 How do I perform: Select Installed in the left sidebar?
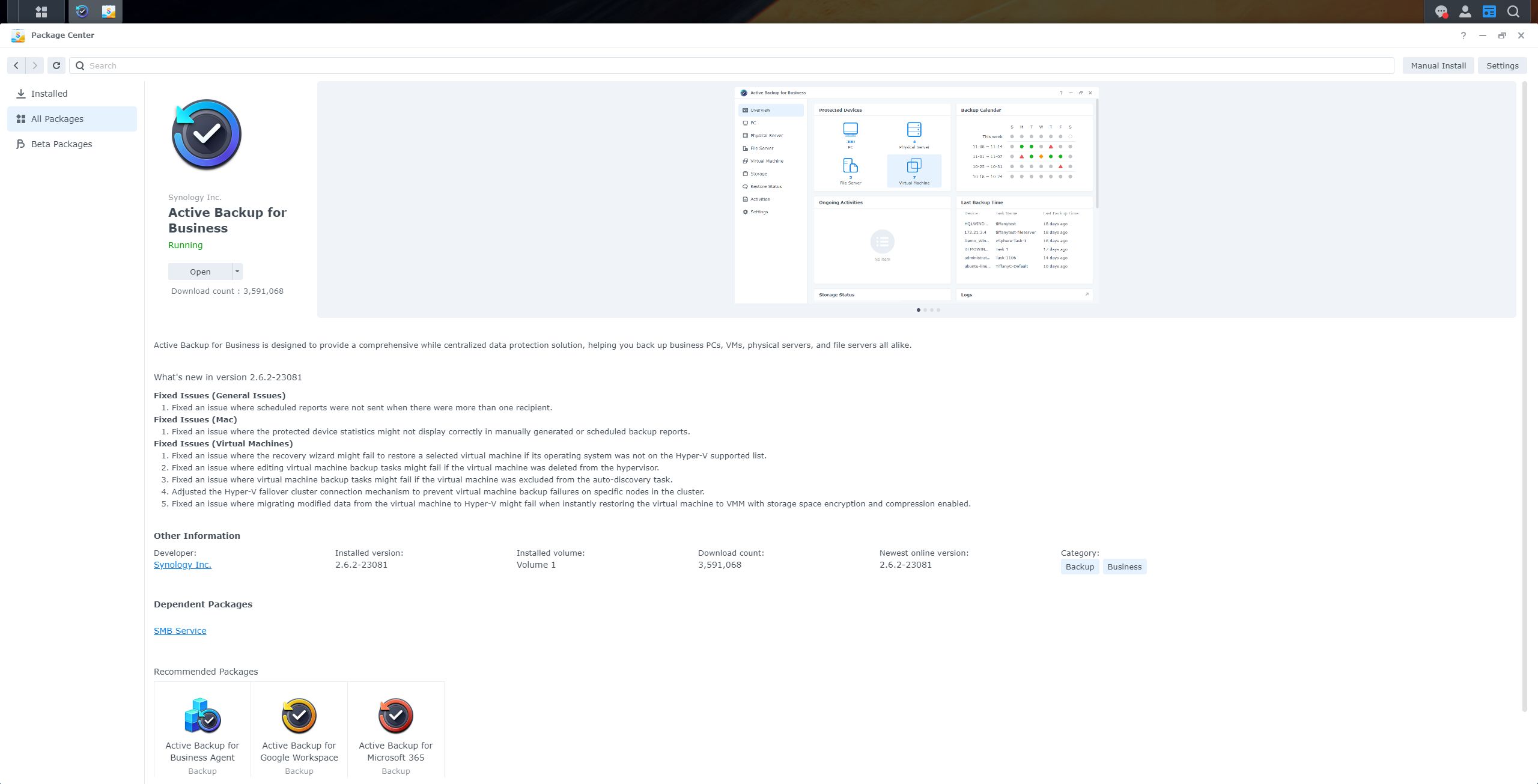pyautogui.click(x=49, y=94)
